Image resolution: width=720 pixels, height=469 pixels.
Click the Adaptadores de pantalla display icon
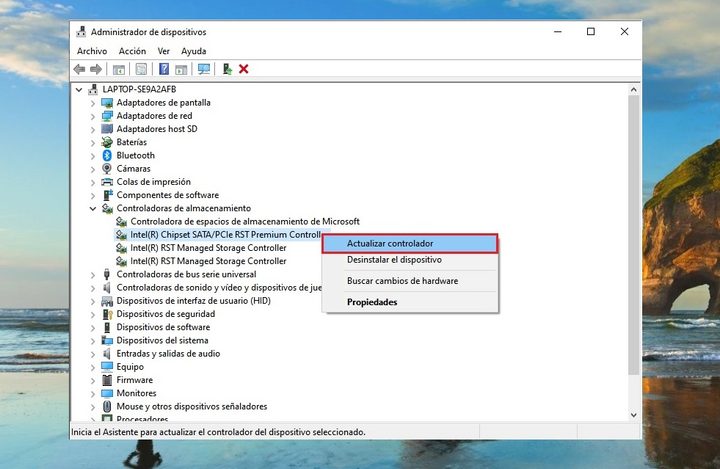coord(107,103)
